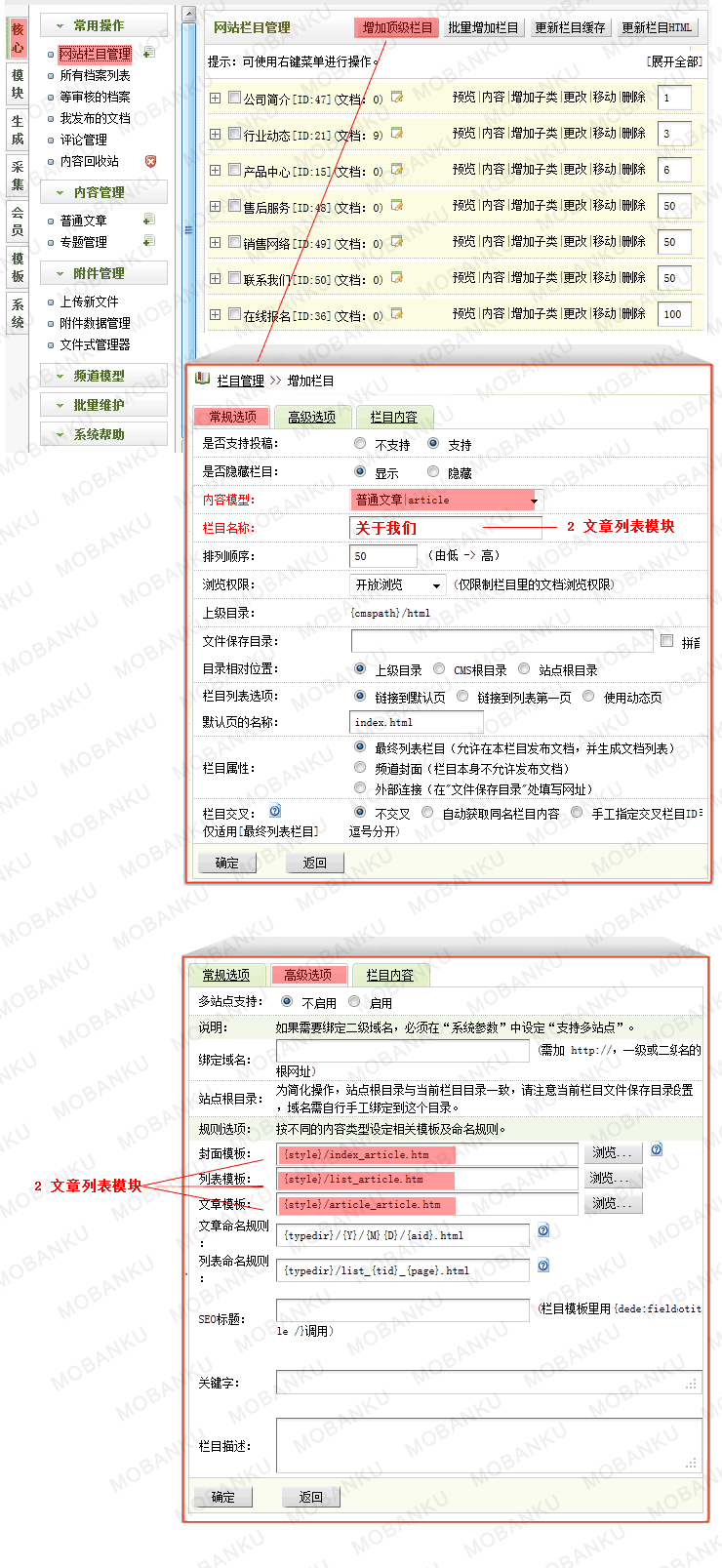
Task: Click the 栏目描述 textarea
Action: click(489, 1445)
